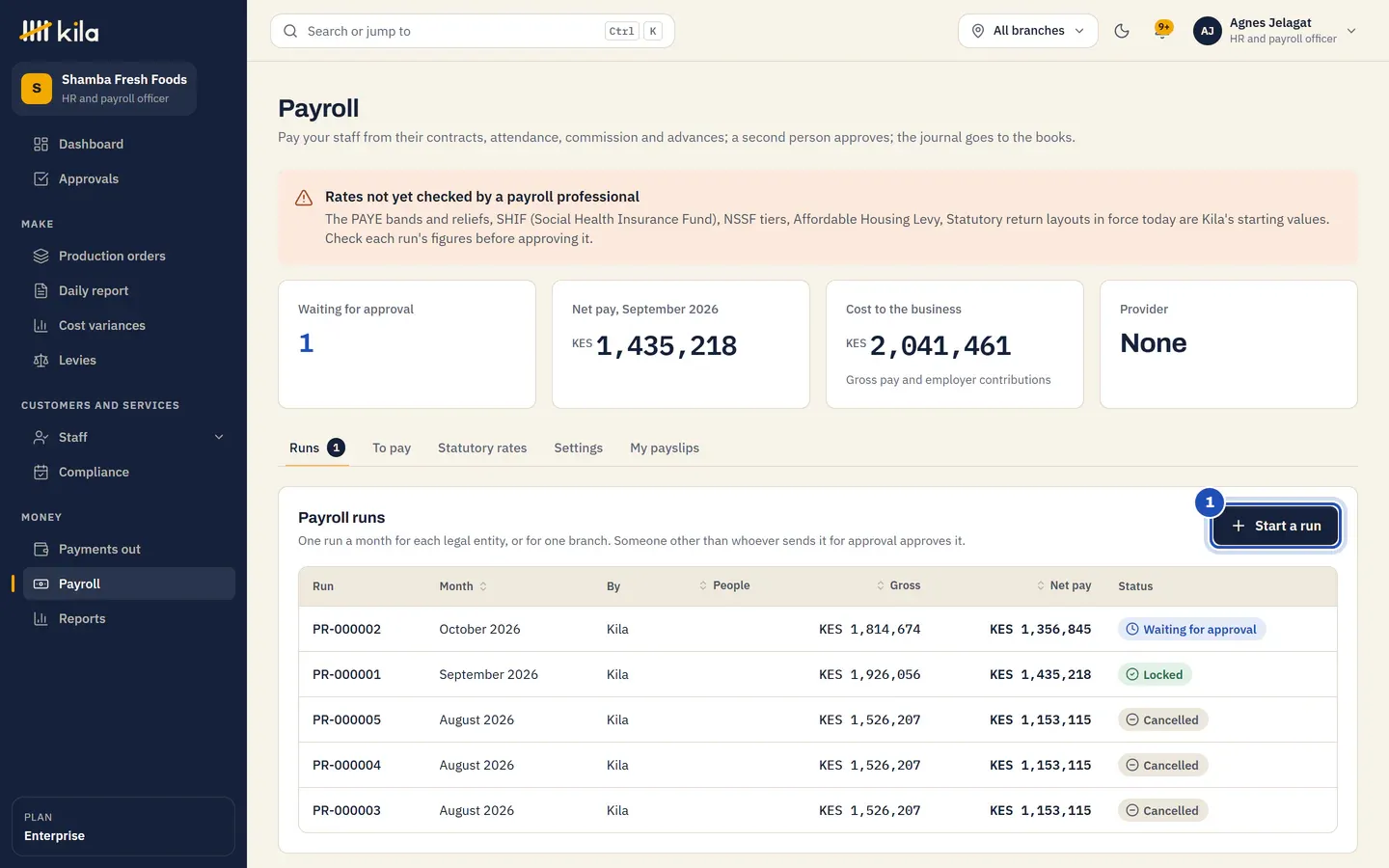Select the Runs tab
This screenshot has width=1389, height=868.
(316, 448)
